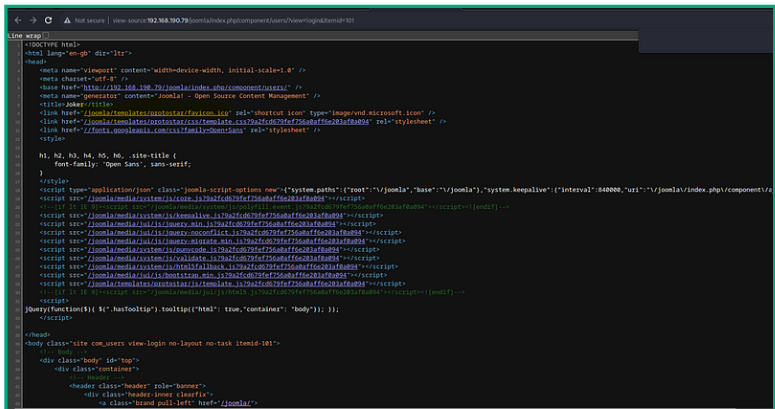Open the jquery.min.js script link
Viewport: 775px width, 409px height.
(x=212, y=224)
